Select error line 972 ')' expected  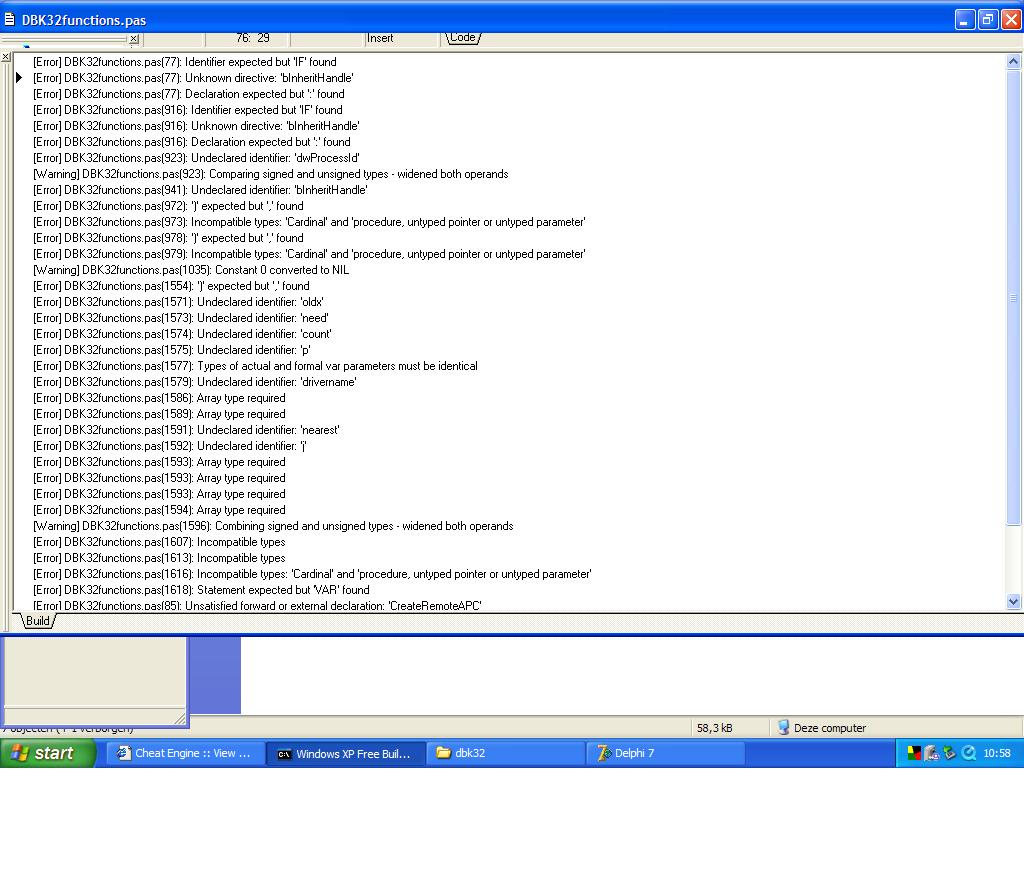point(168,206)
